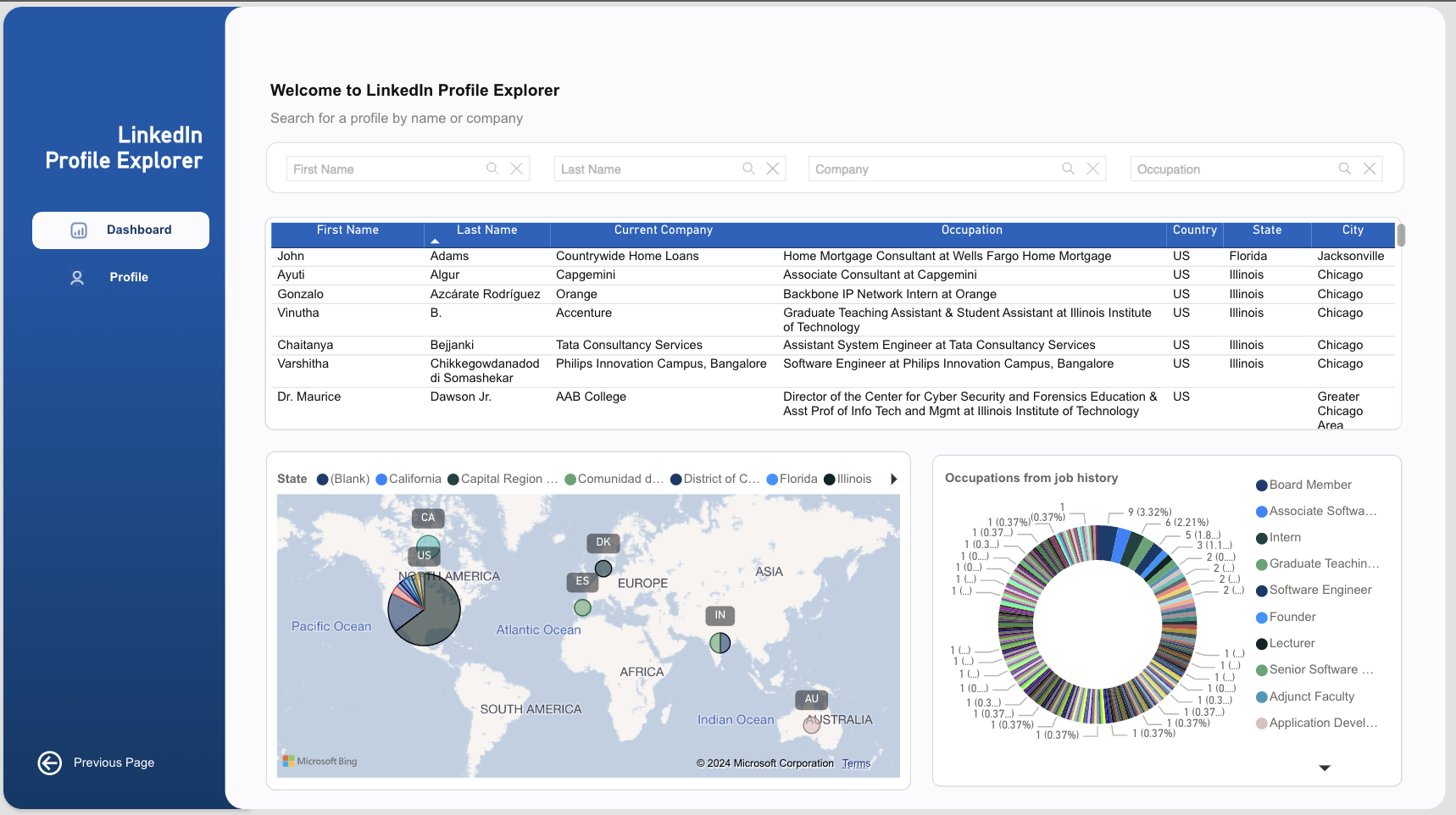Sort table by State column
The width and height of the screenshot is (1456, 815).
[x=1267, y=230]
